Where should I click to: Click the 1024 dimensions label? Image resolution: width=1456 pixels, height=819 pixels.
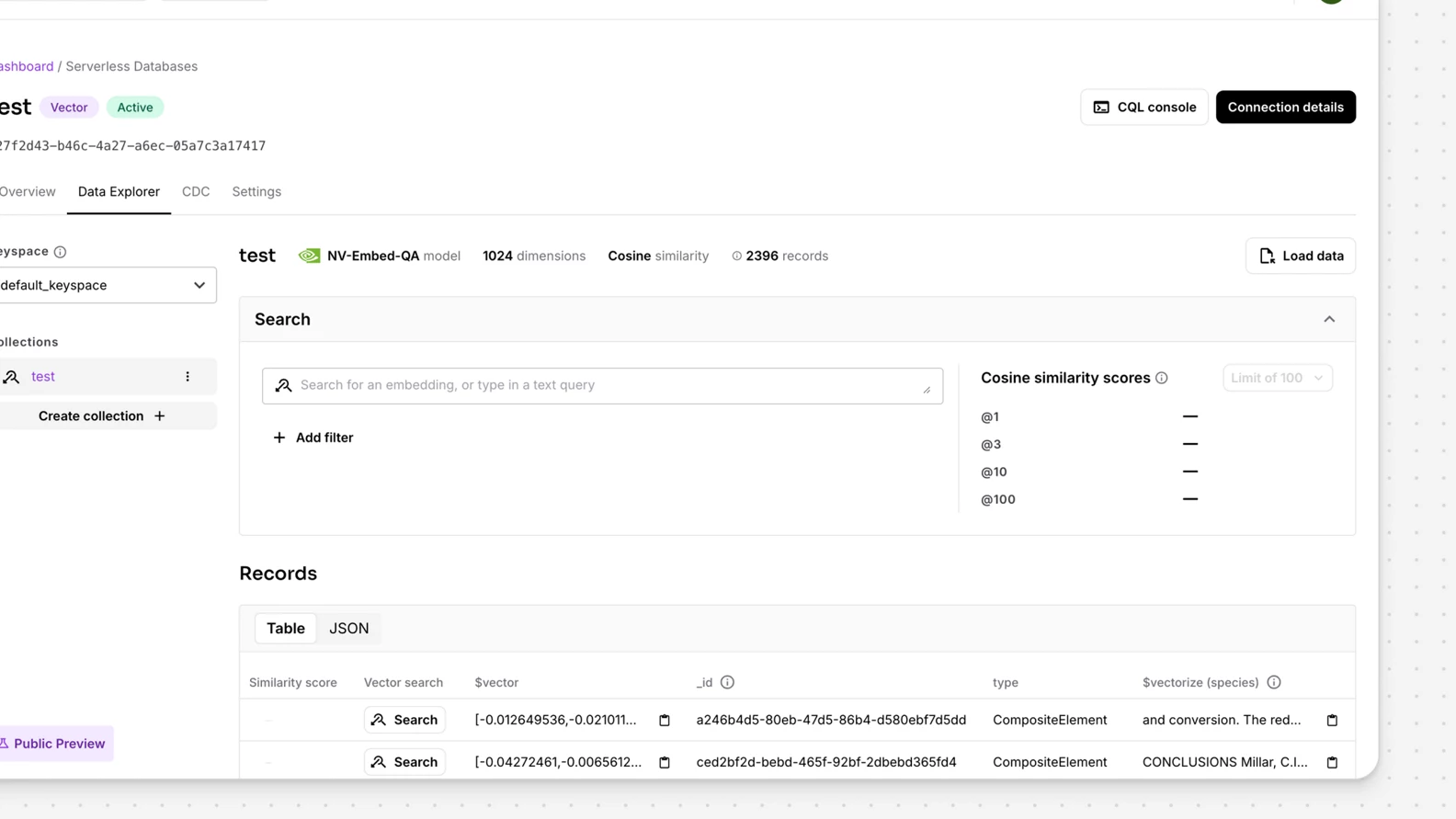pyautogui.click(x=534, y=256)
